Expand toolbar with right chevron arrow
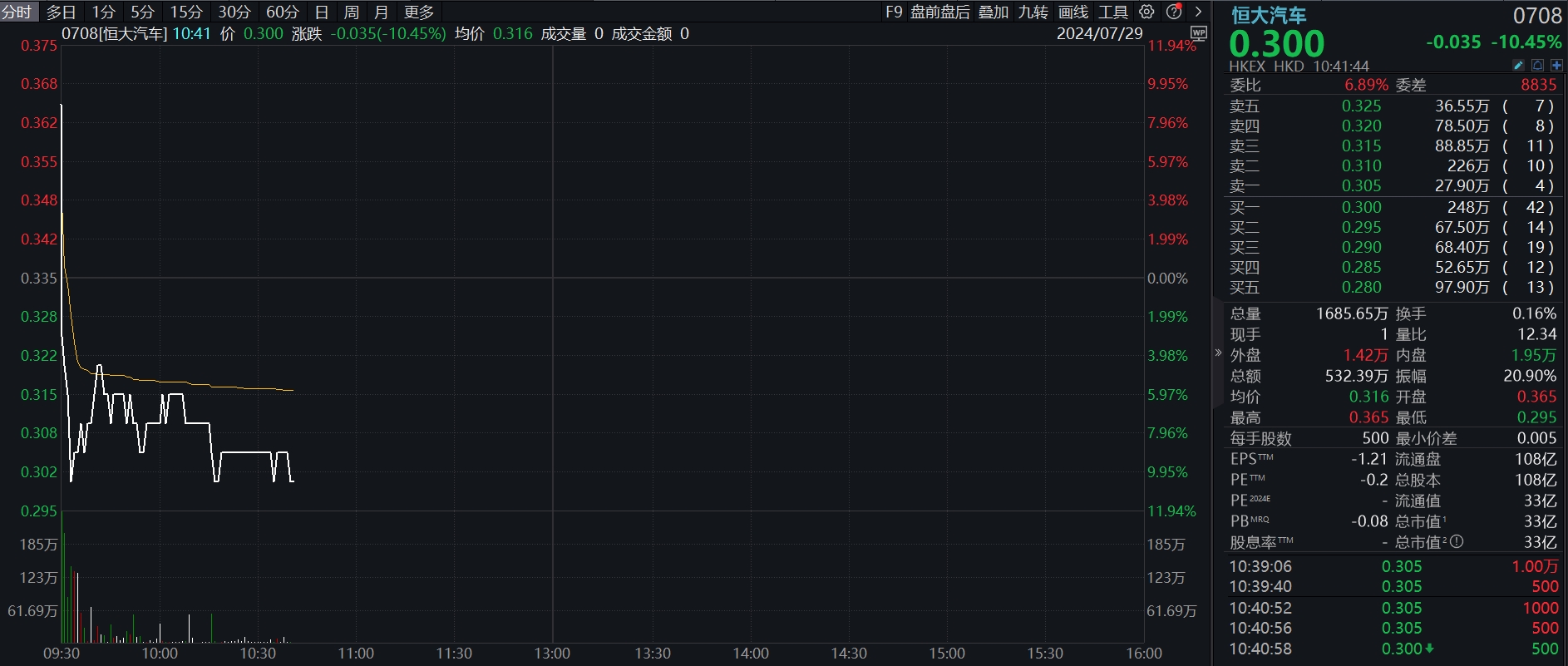 (x=1198, y=12)
